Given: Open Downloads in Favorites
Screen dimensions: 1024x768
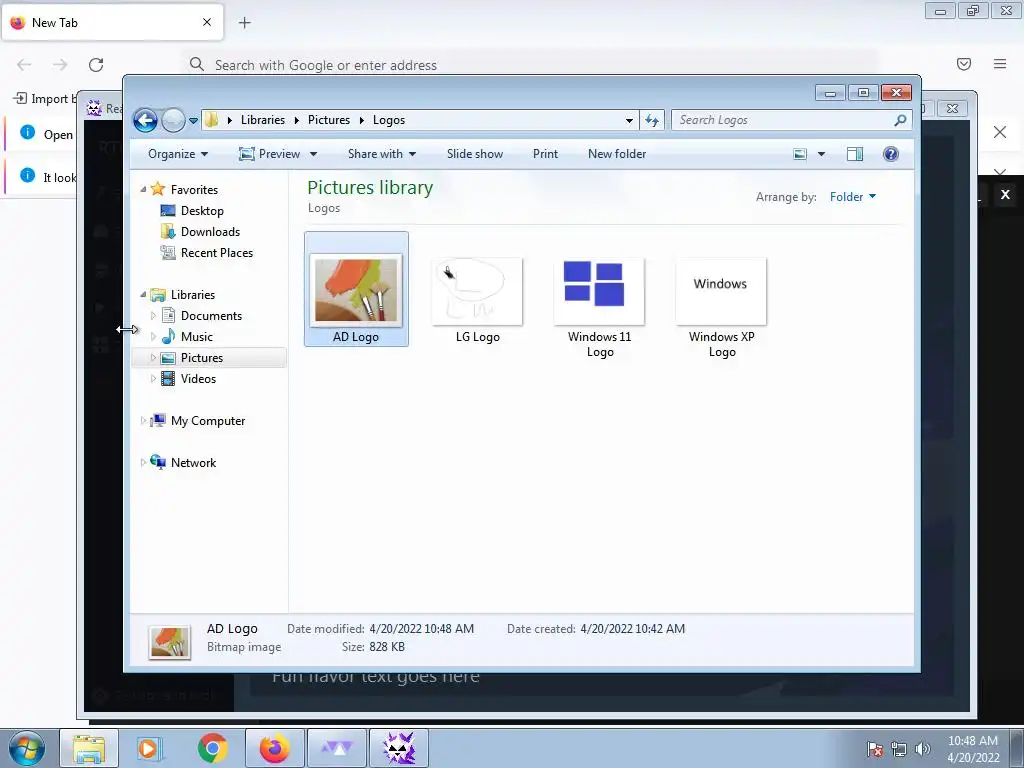Looking at the screenshot, I should pos(210,232).
